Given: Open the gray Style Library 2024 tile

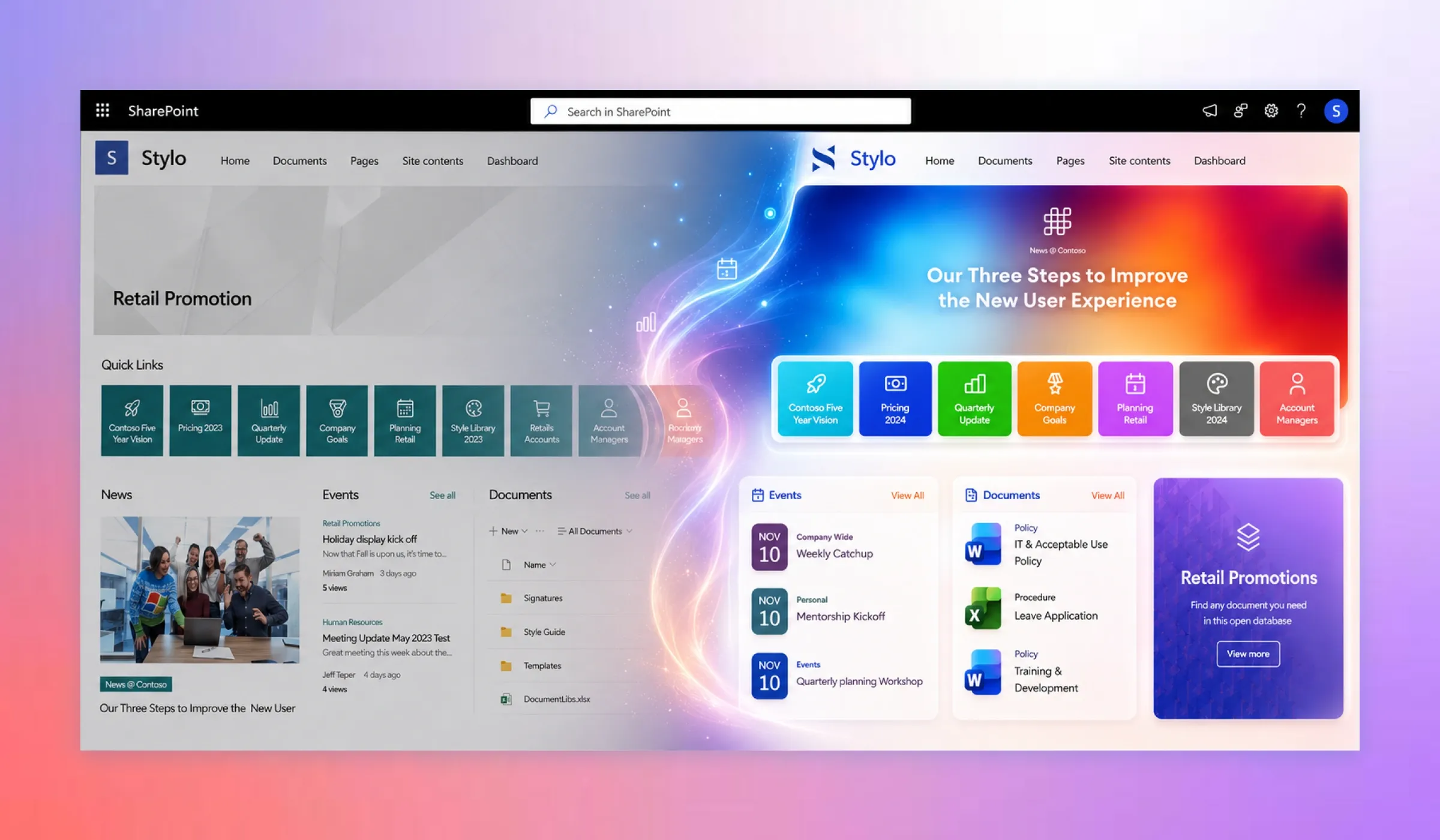Looking at the screenshot, I should coord(1217,398).
